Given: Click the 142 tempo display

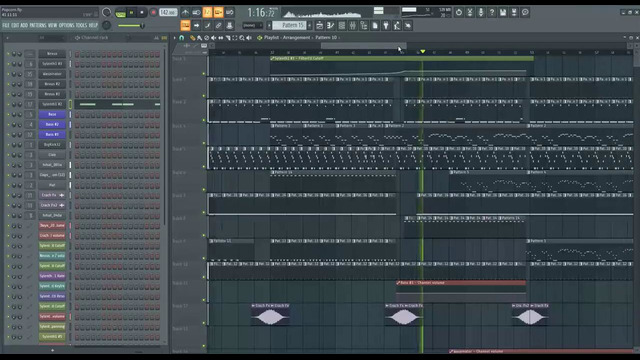Looking at the screenshot, I should point(168,13).
